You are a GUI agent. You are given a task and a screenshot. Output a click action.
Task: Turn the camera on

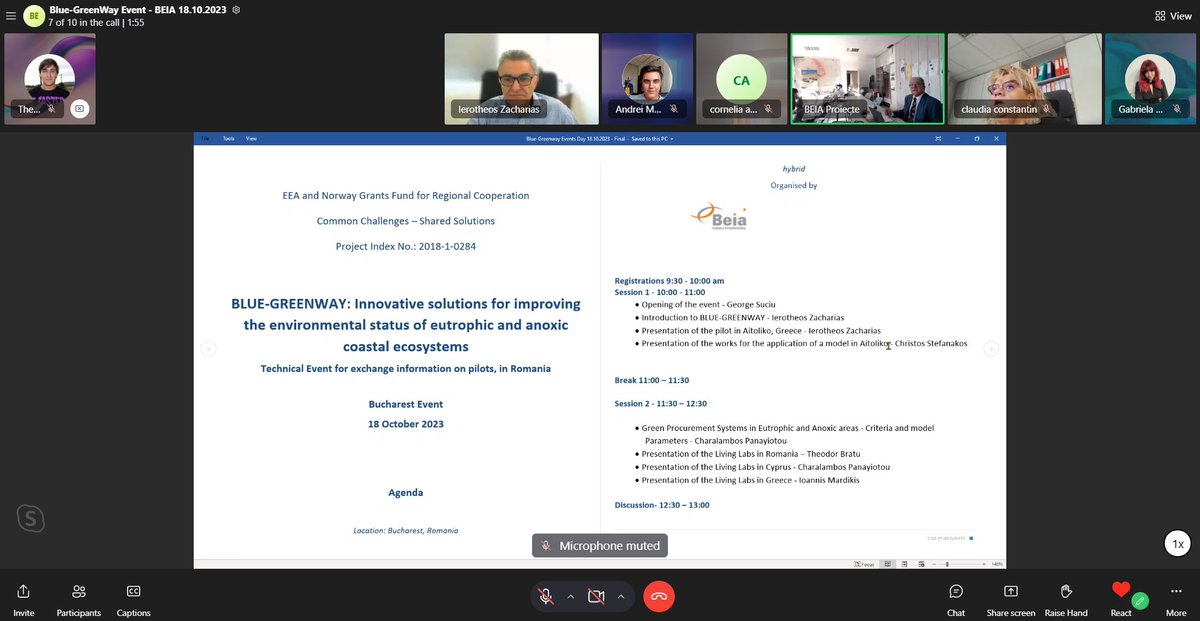(x=597, y=595)
